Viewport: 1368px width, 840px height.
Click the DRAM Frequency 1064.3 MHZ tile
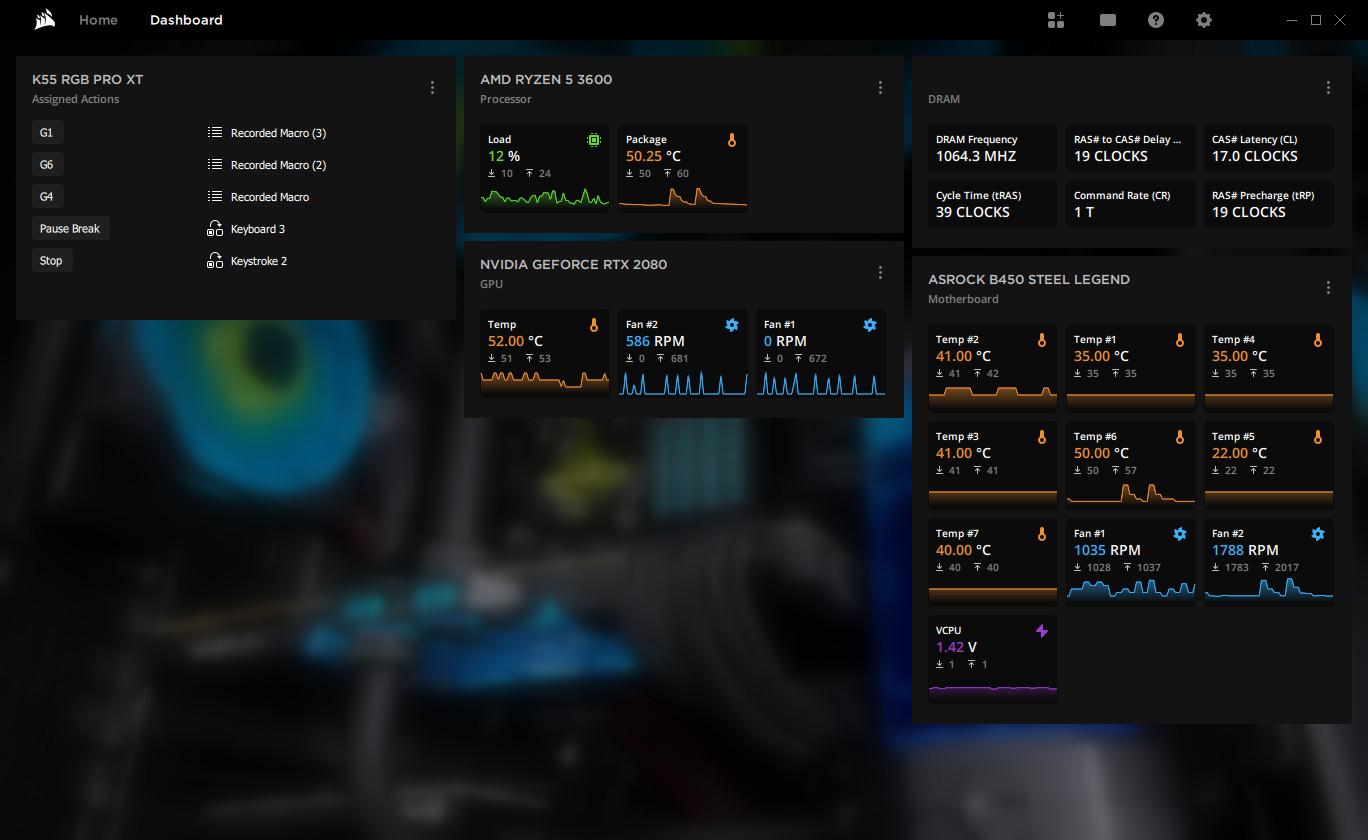click(x=992, y=148)
